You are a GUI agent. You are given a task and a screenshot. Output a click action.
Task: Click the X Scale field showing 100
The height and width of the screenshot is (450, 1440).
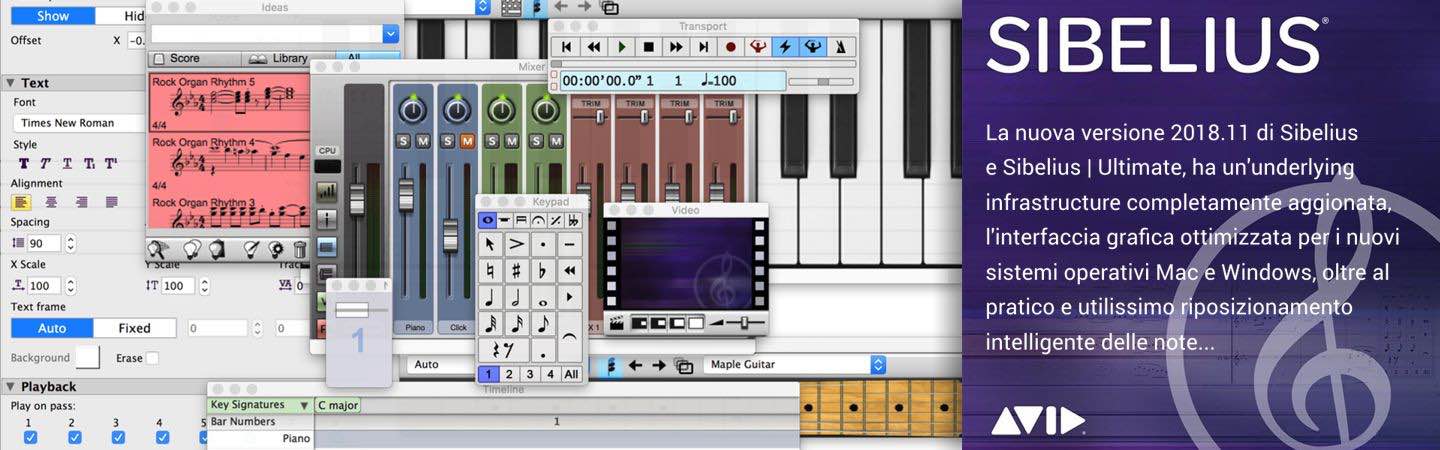[x=44, y=286]
